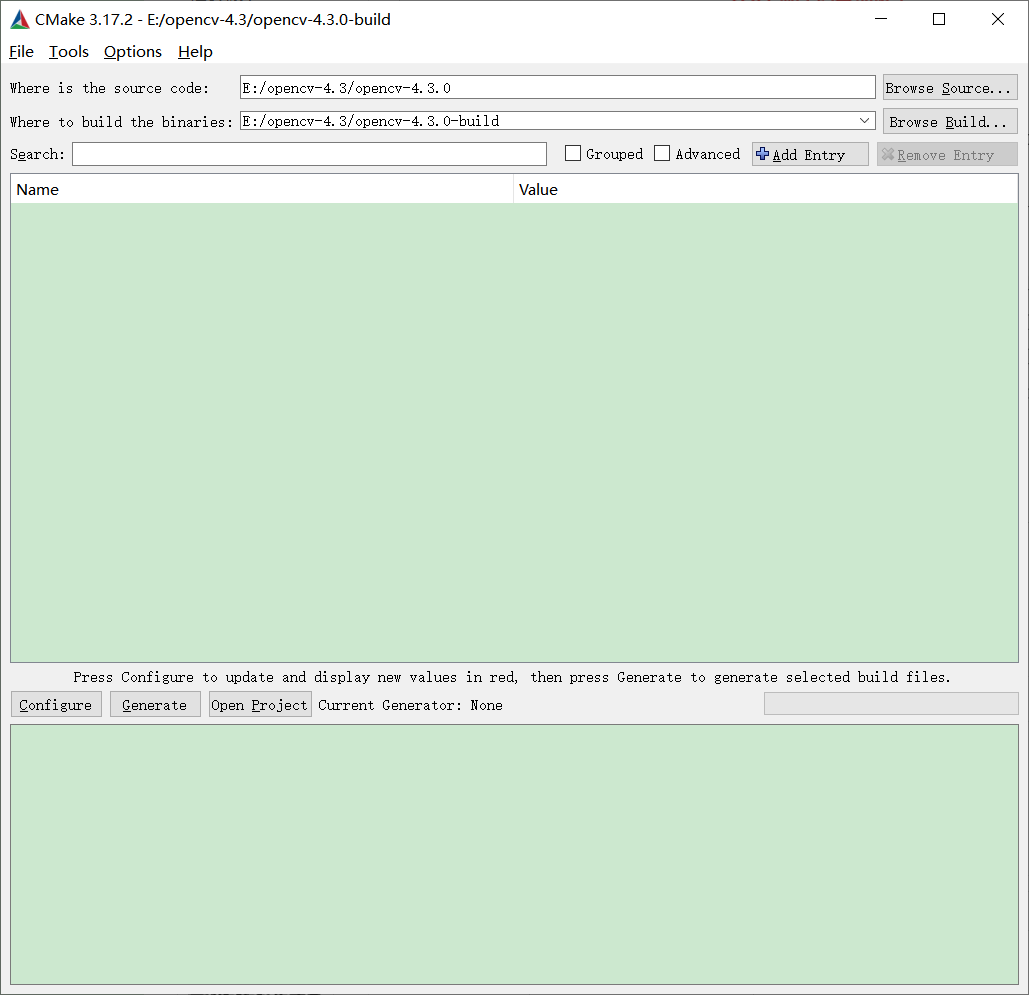Click the progress bar next to Generate
This screenshot has width=1029, height=995.
pos(890,703)
